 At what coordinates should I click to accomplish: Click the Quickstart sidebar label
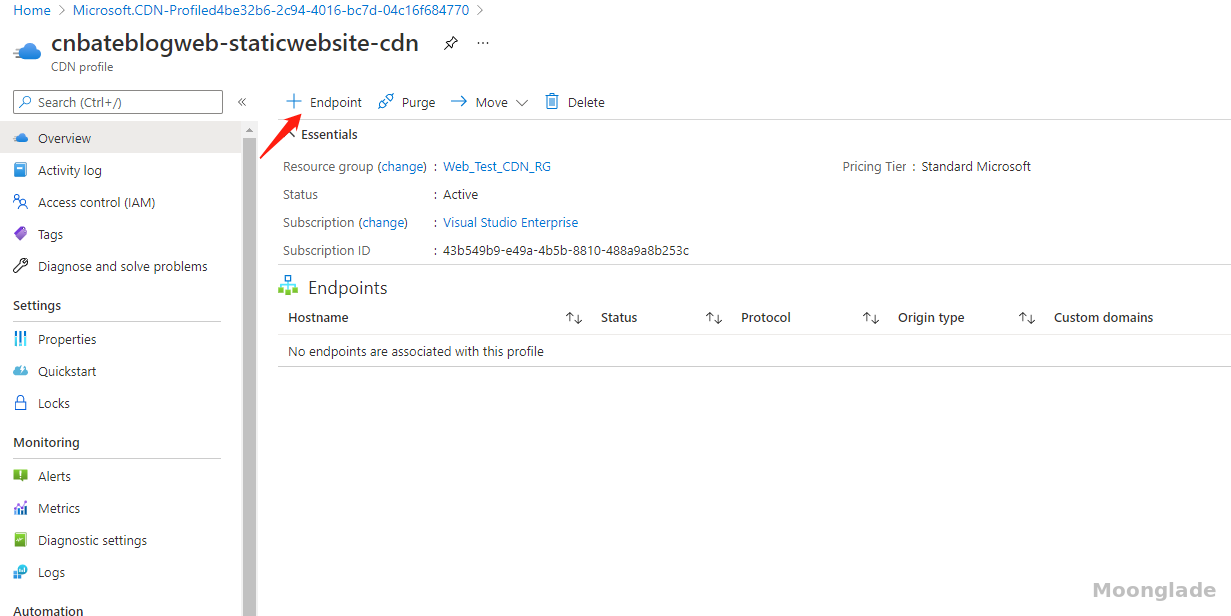[67, 371]
